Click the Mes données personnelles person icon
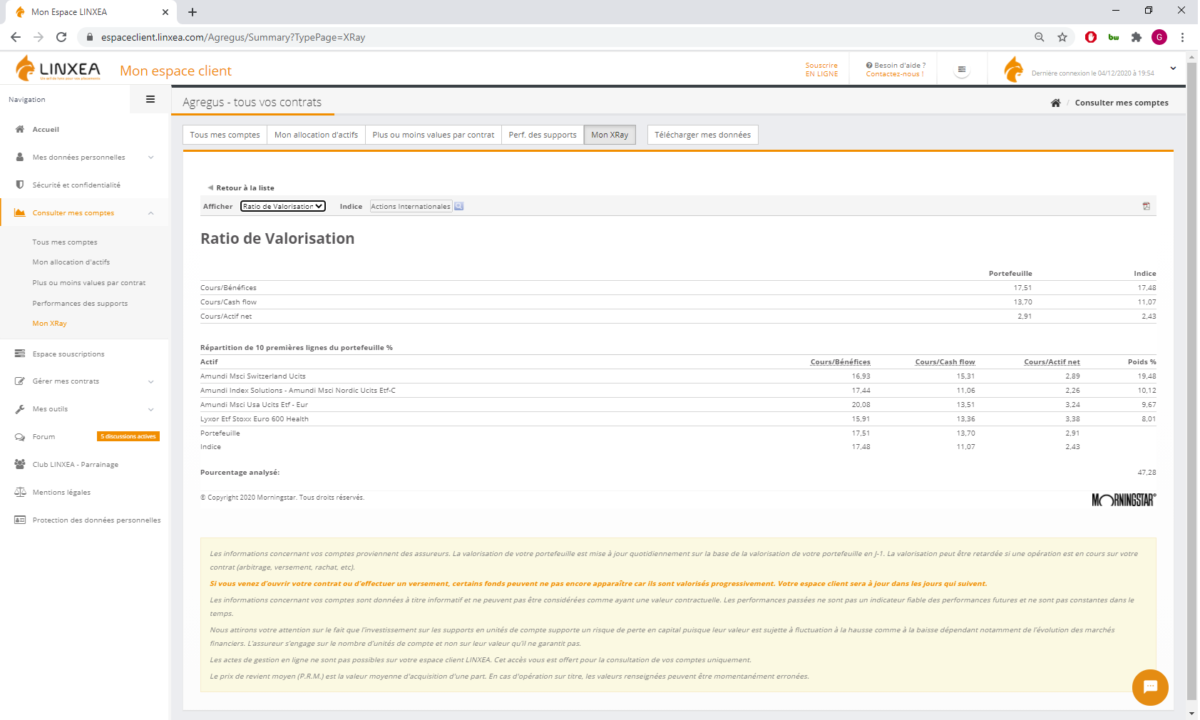Image resolution: width=1200 pixels, height=720 pixels. pyautogui.click(x=20, y=157)
